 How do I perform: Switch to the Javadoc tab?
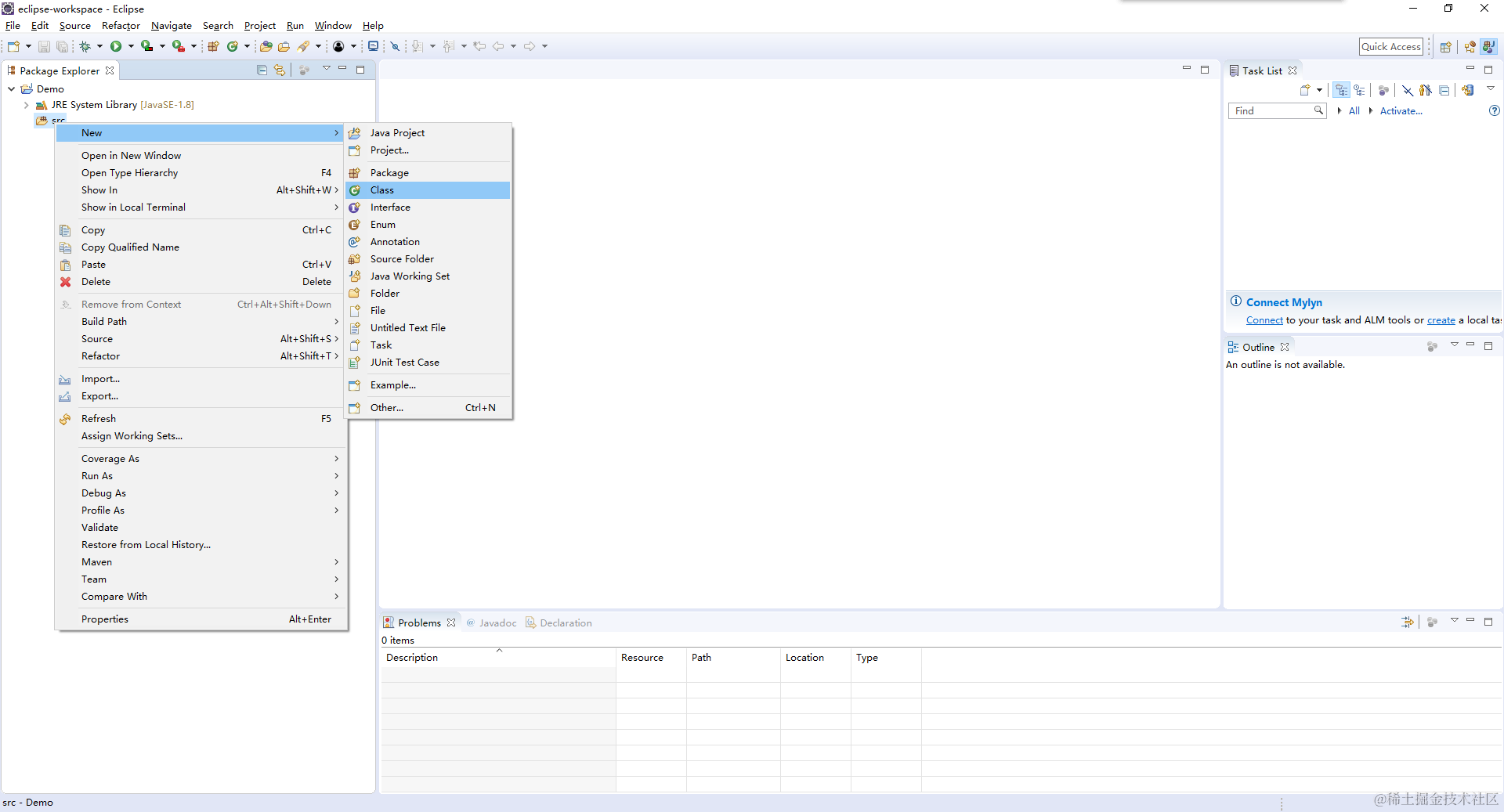point(491,623)
